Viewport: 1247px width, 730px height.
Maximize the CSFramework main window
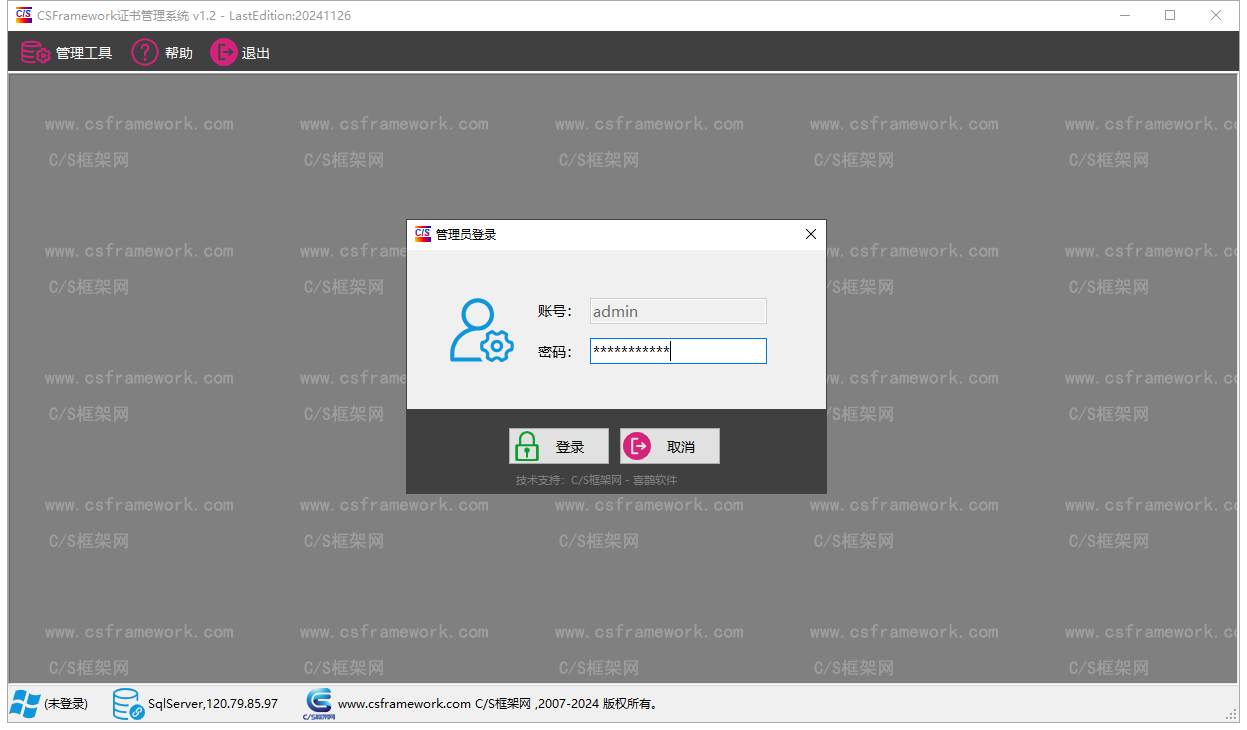click(x=1170, y=15)
